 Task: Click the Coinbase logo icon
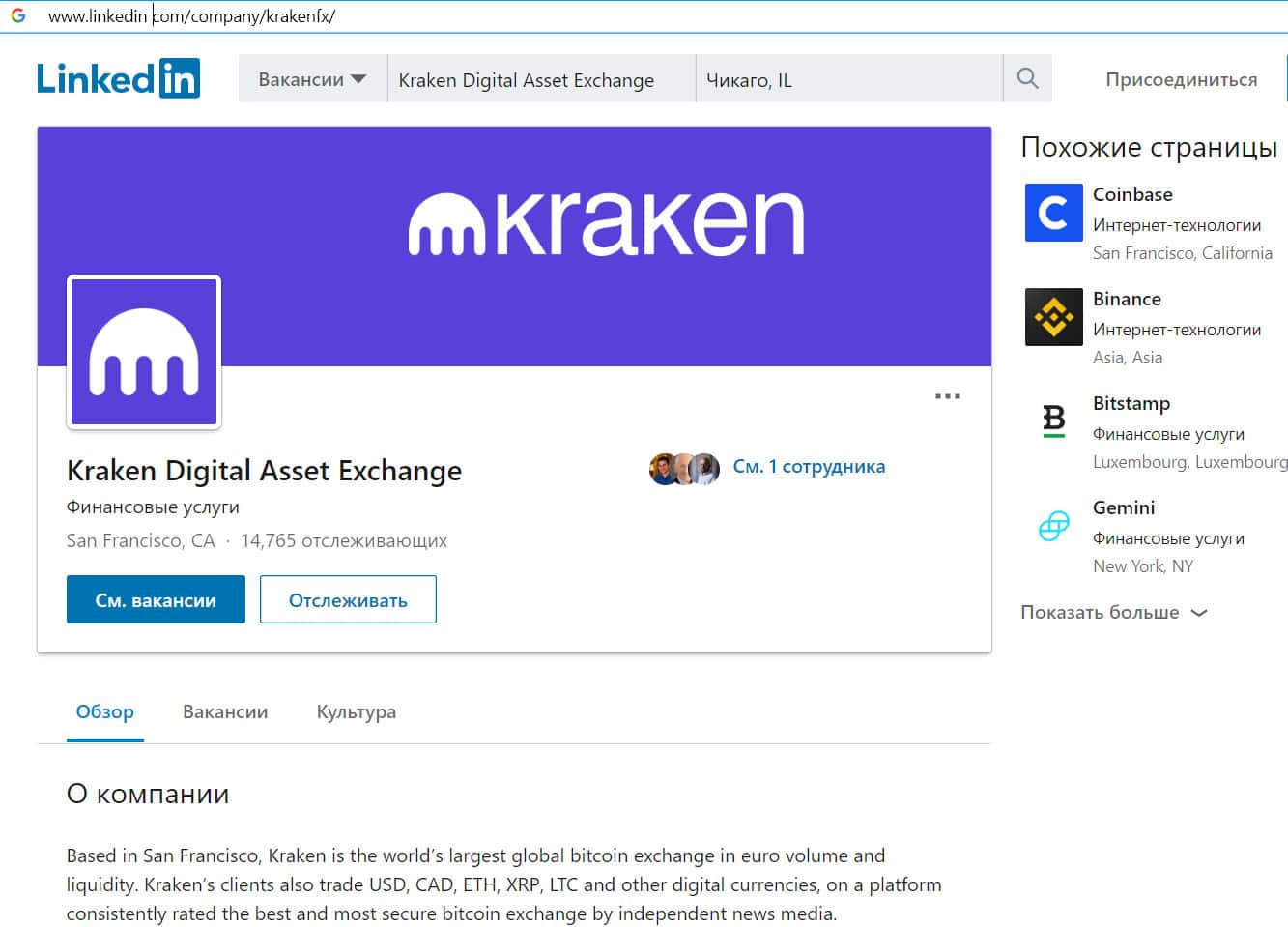click(x=1053, y=212)
